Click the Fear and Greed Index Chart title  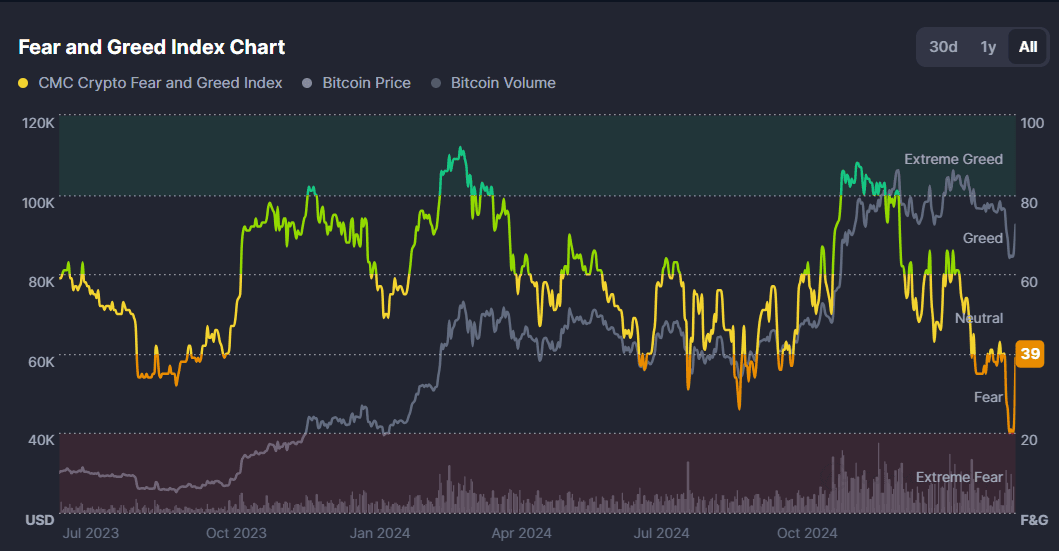tap(152, 47)
